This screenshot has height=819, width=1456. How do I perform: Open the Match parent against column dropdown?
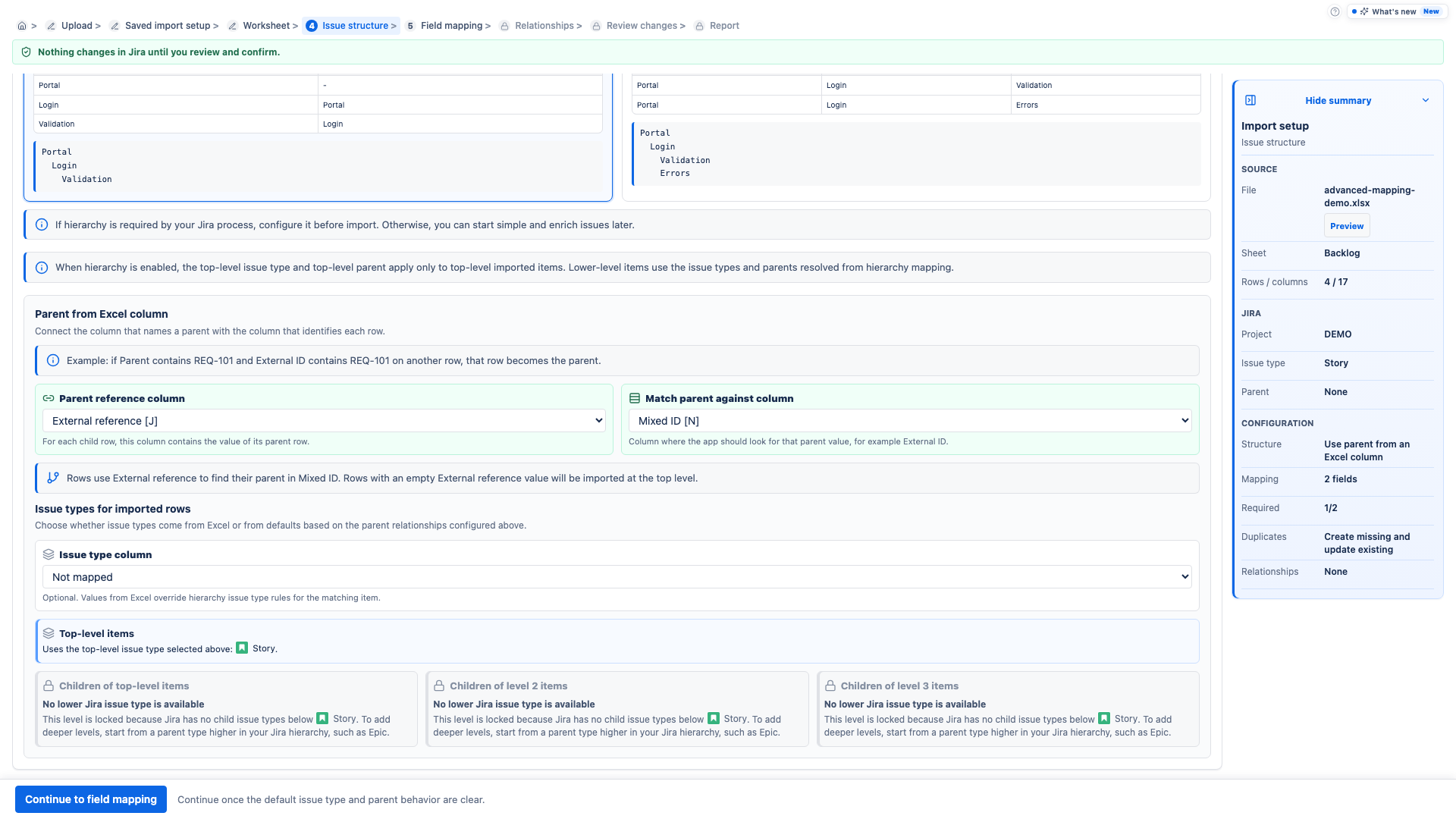(910, 421)
